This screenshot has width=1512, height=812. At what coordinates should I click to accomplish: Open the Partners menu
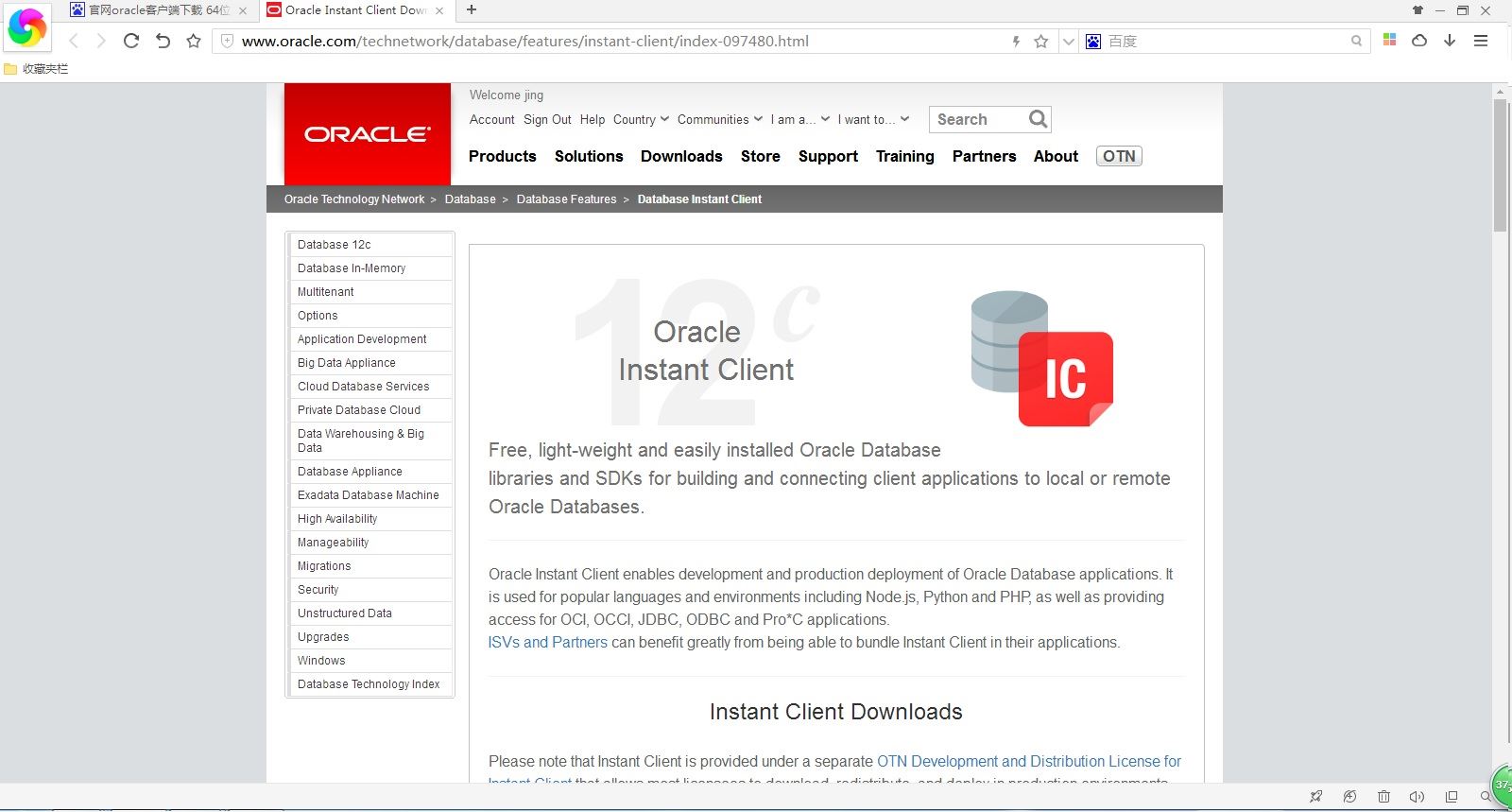click(x=984, y=156)
